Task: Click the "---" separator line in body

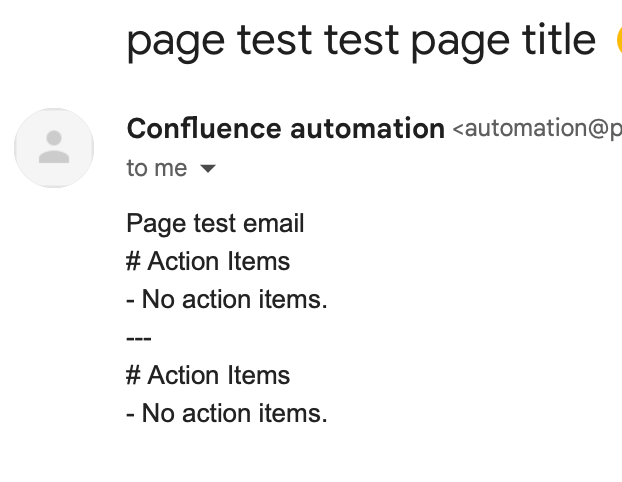Action: click(x=139, y=337)
